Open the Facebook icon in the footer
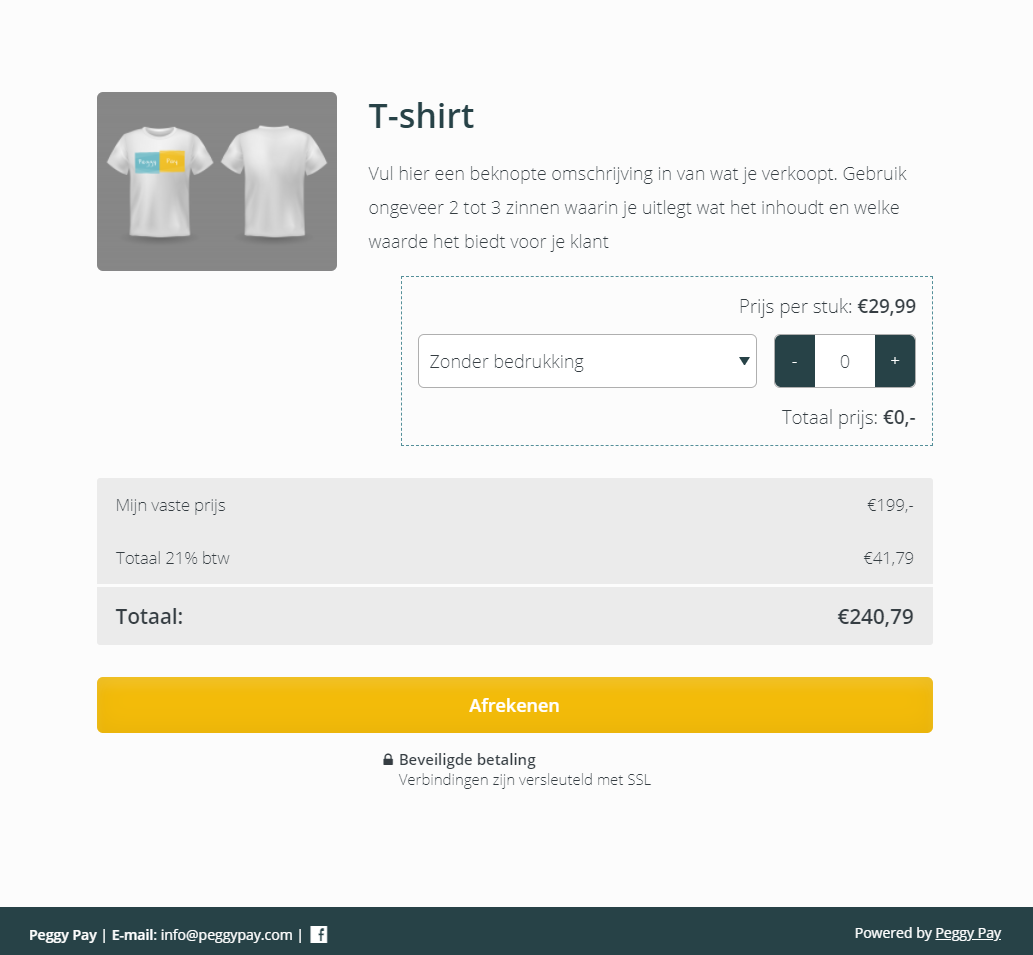This screenshot has width=1033, height=955. click(319, 934)
